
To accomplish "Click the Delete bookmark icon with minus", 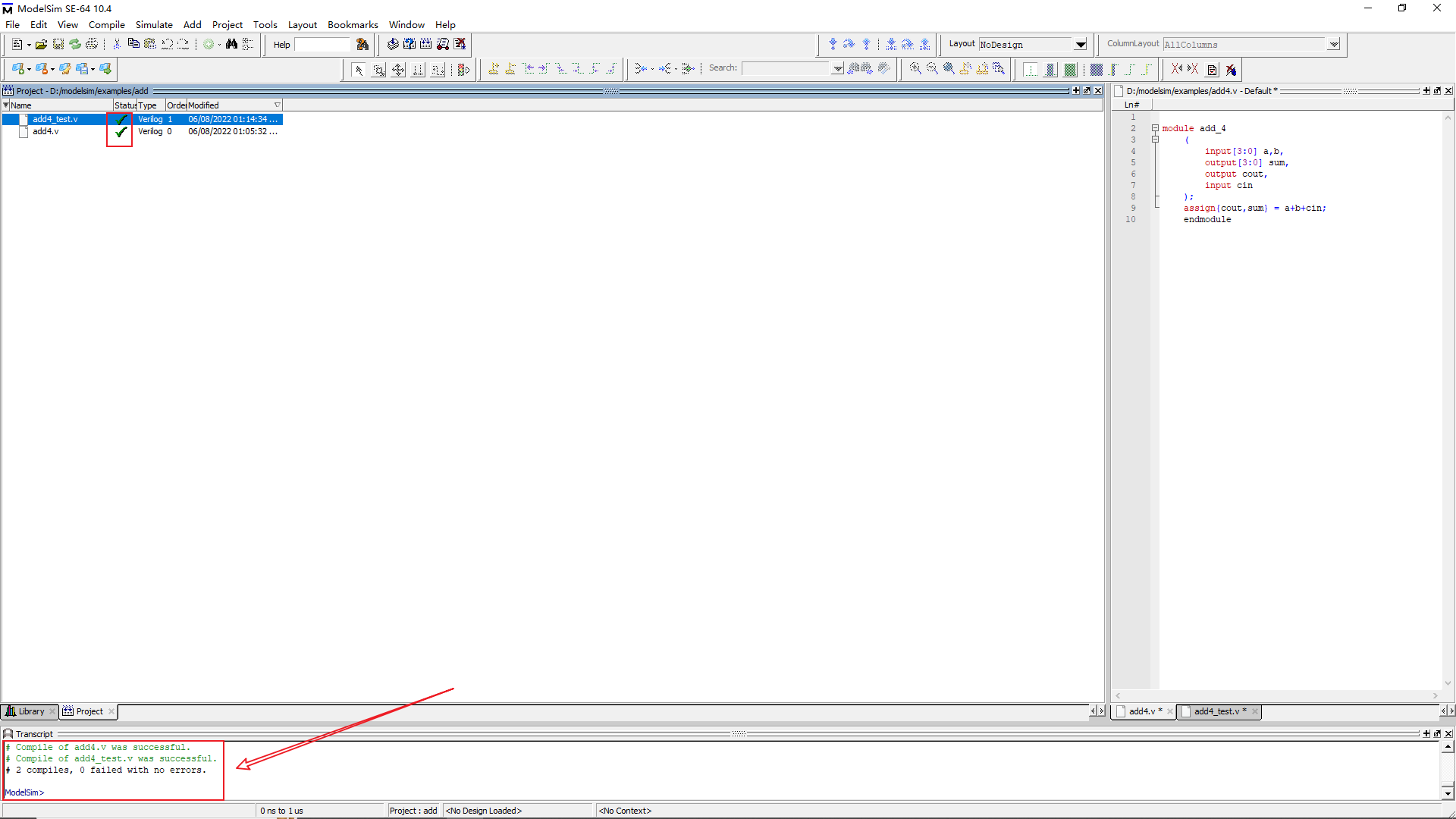I will coord(41,69).
